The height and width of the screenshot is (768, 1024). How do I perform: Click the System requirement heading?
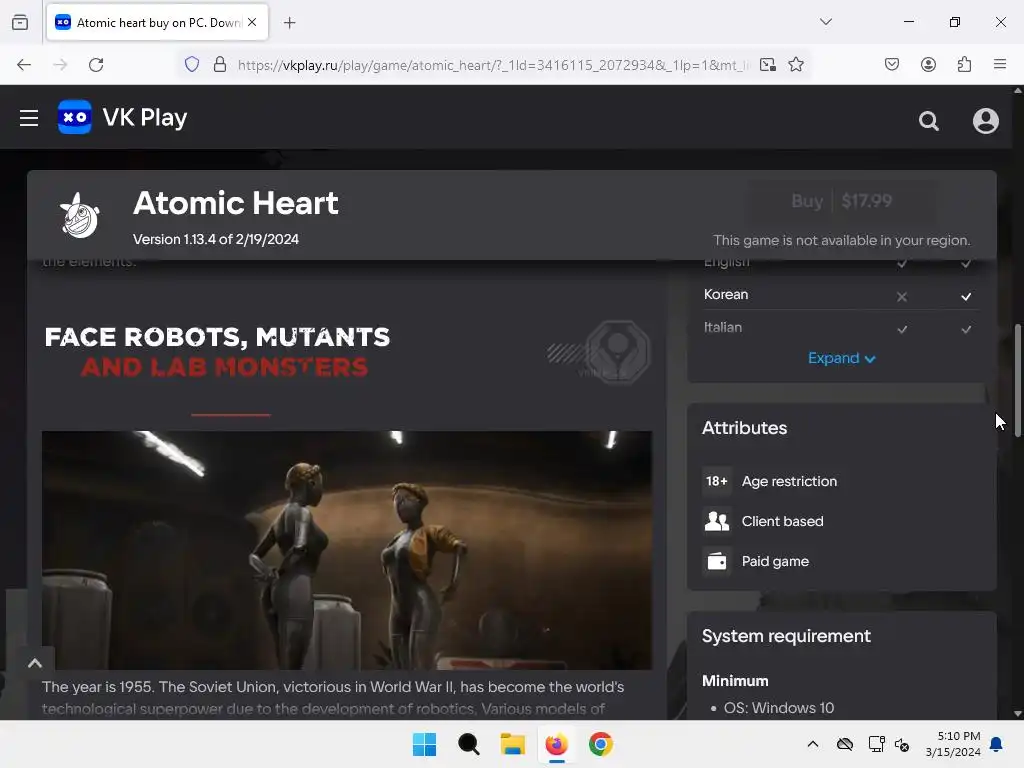click(x=786, y=636)
